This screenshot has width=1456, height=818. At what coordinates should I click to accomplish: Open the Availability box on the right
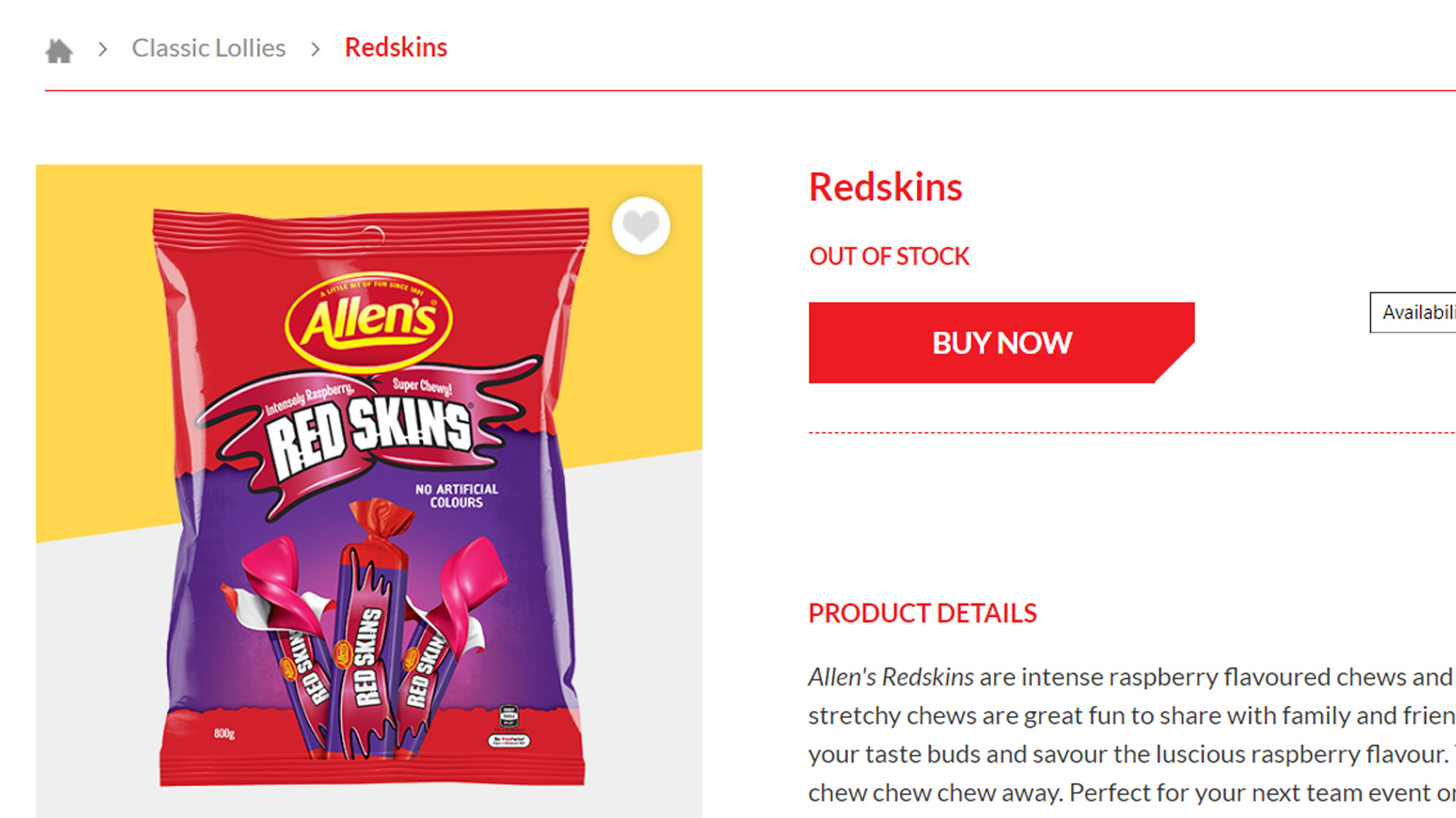tap(1415, 312)
